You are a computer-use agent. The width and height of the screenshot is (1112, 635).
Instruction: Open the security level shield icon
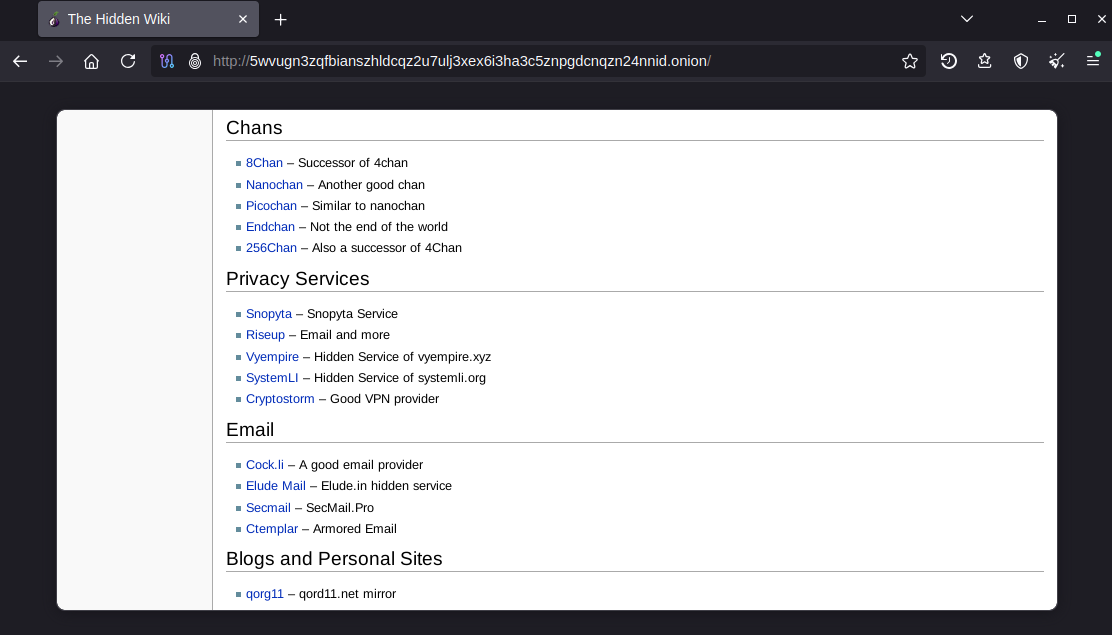(x=1020, y=61)
